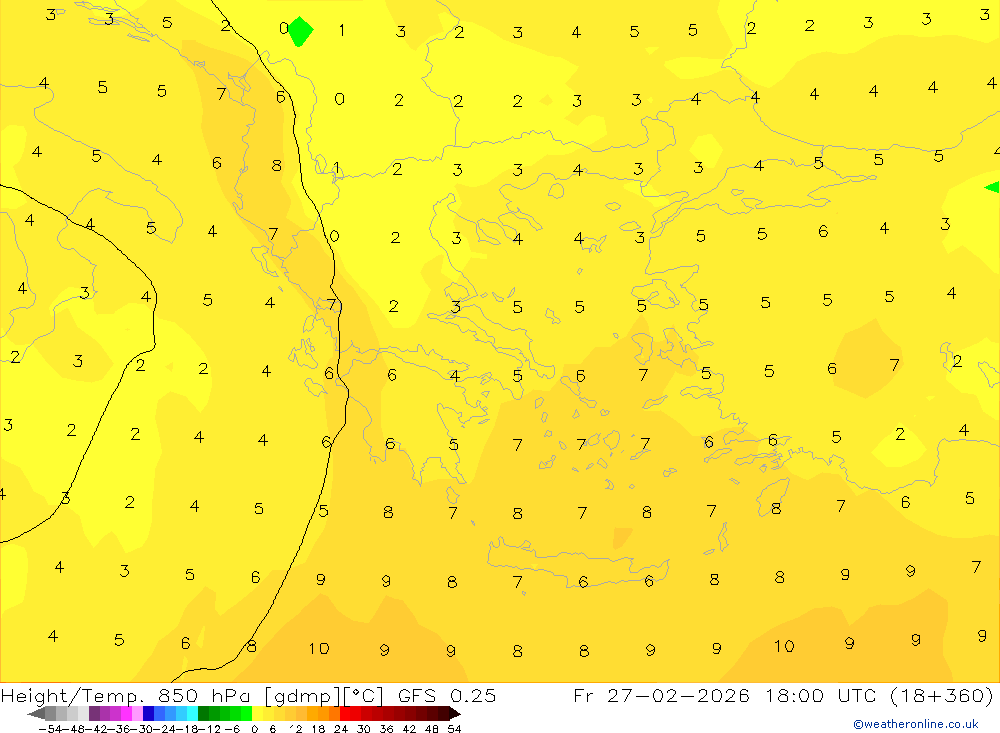Open the weatheronline.co.uk copyright link
1000x733 pixels.
click(916, 724)
